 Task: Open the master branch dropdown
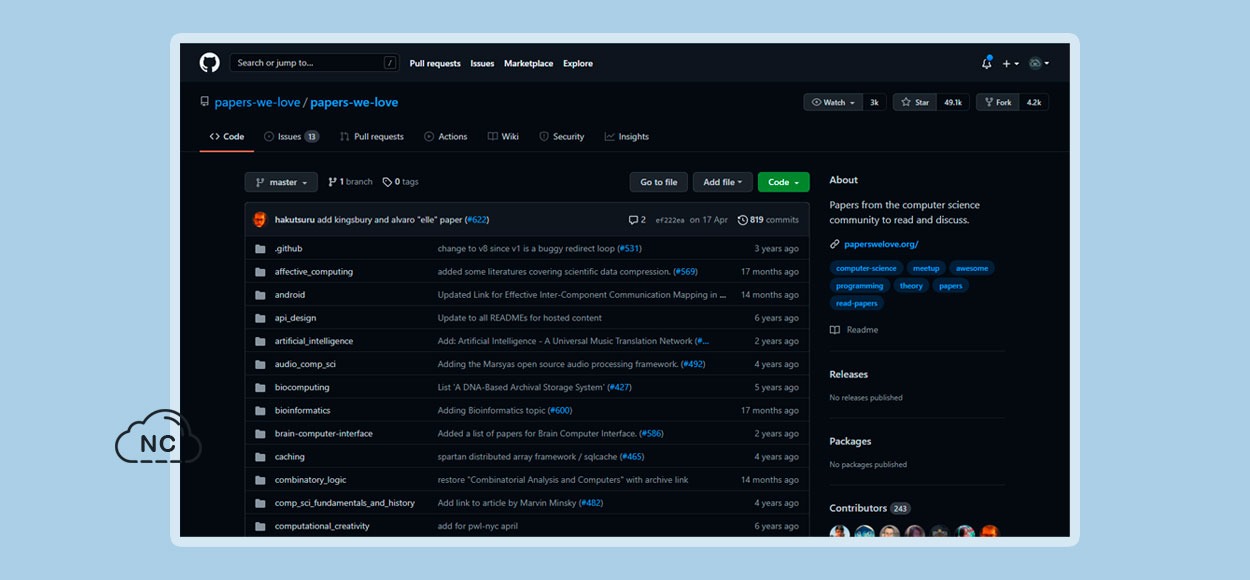[x=281, y=182]
